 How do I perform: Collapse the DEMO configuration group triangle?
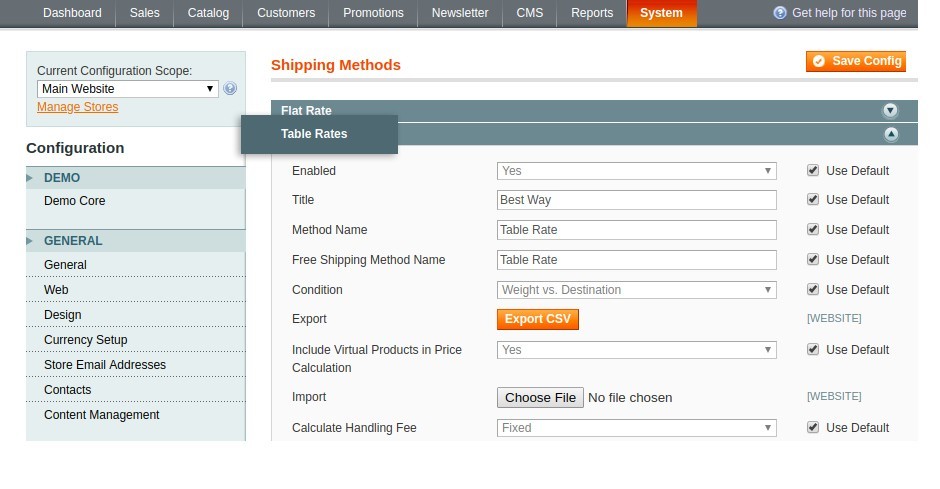(x=29, y=178)
